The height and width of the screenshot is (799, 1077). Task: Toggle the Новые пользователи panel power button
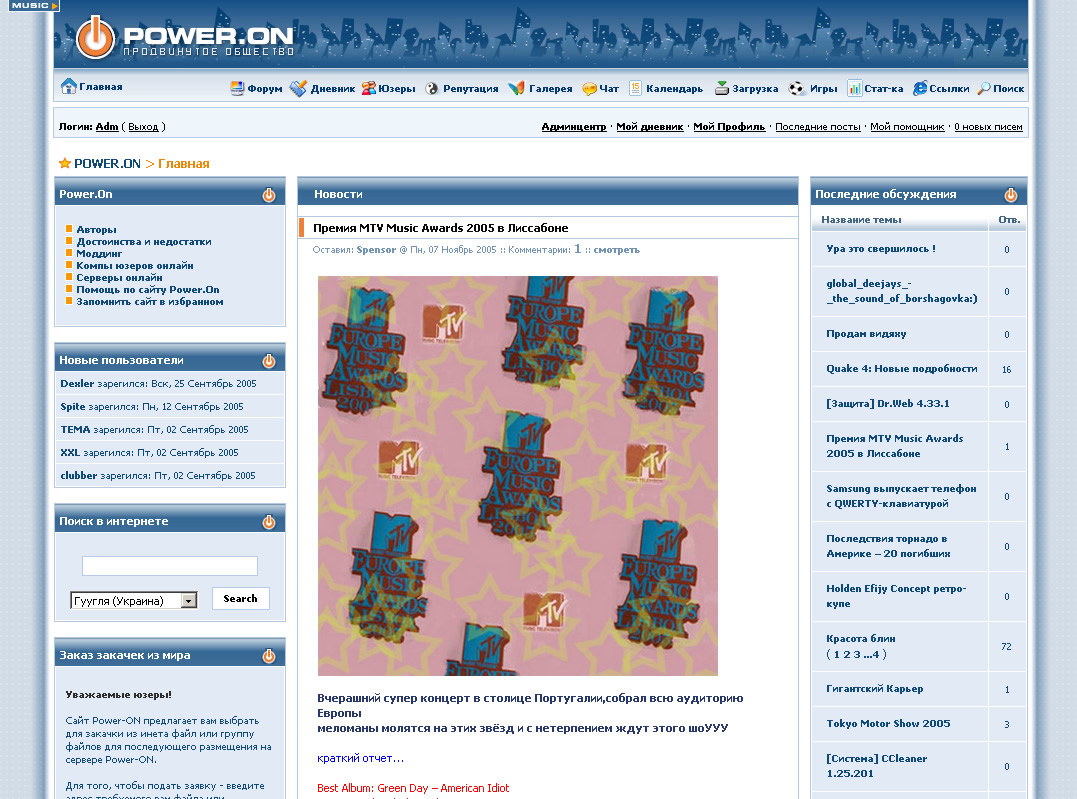pos(269,361)
